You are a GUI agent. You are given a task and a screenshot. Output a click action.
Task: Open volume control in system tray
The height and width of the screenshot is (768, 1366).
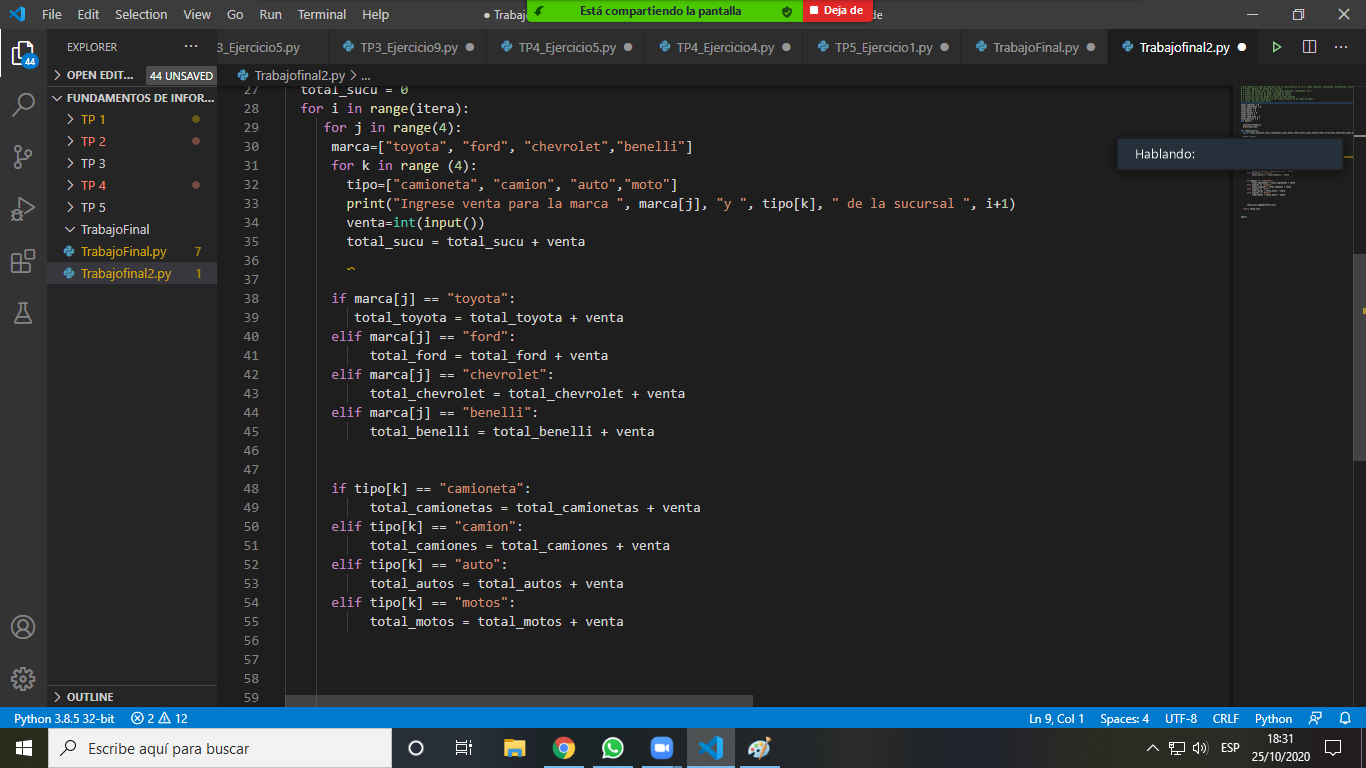[1201, 748]
